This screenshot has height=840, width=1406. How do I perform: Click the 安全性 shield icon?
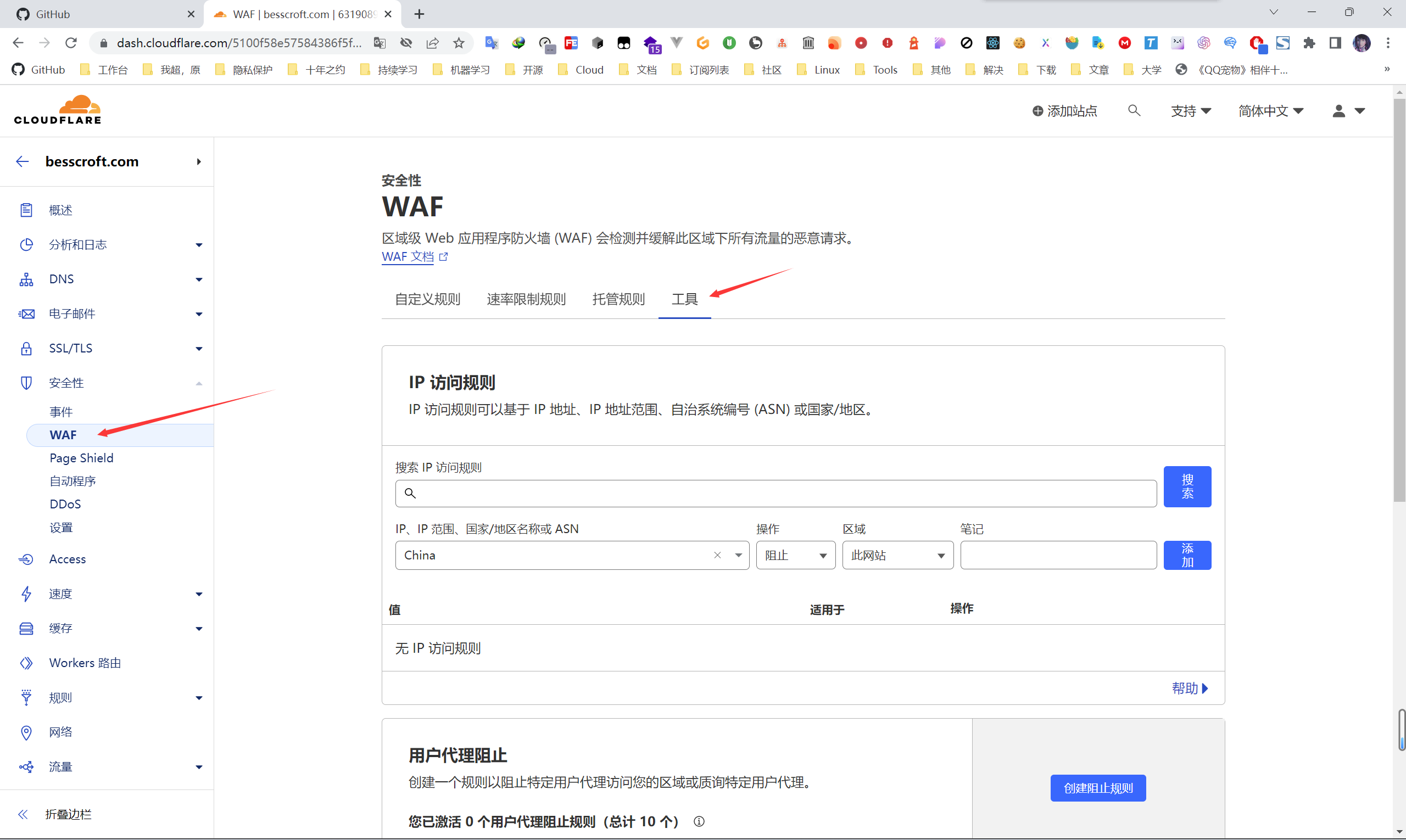pyautogui.click(x=26, y=383)
